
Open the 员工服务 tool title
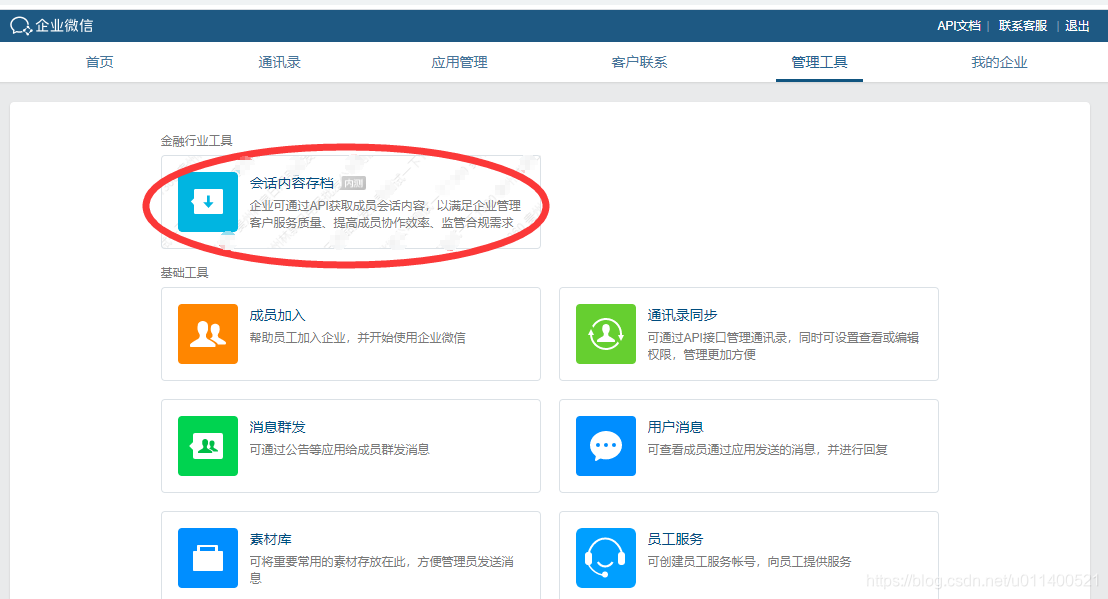click(x=676, y=540)
